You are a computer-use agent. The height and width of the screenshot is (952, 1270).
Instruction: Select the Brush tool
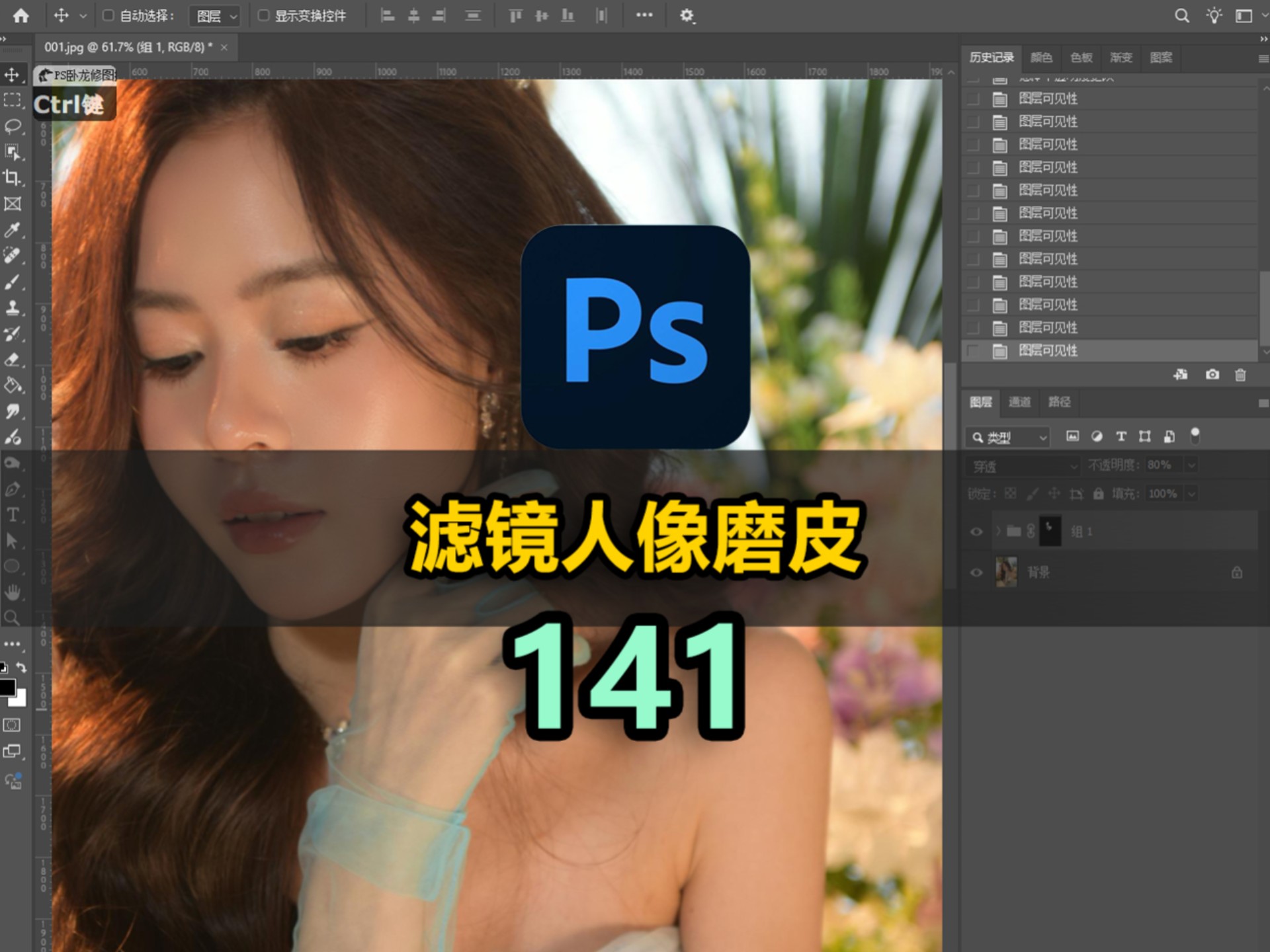(12, 282)
